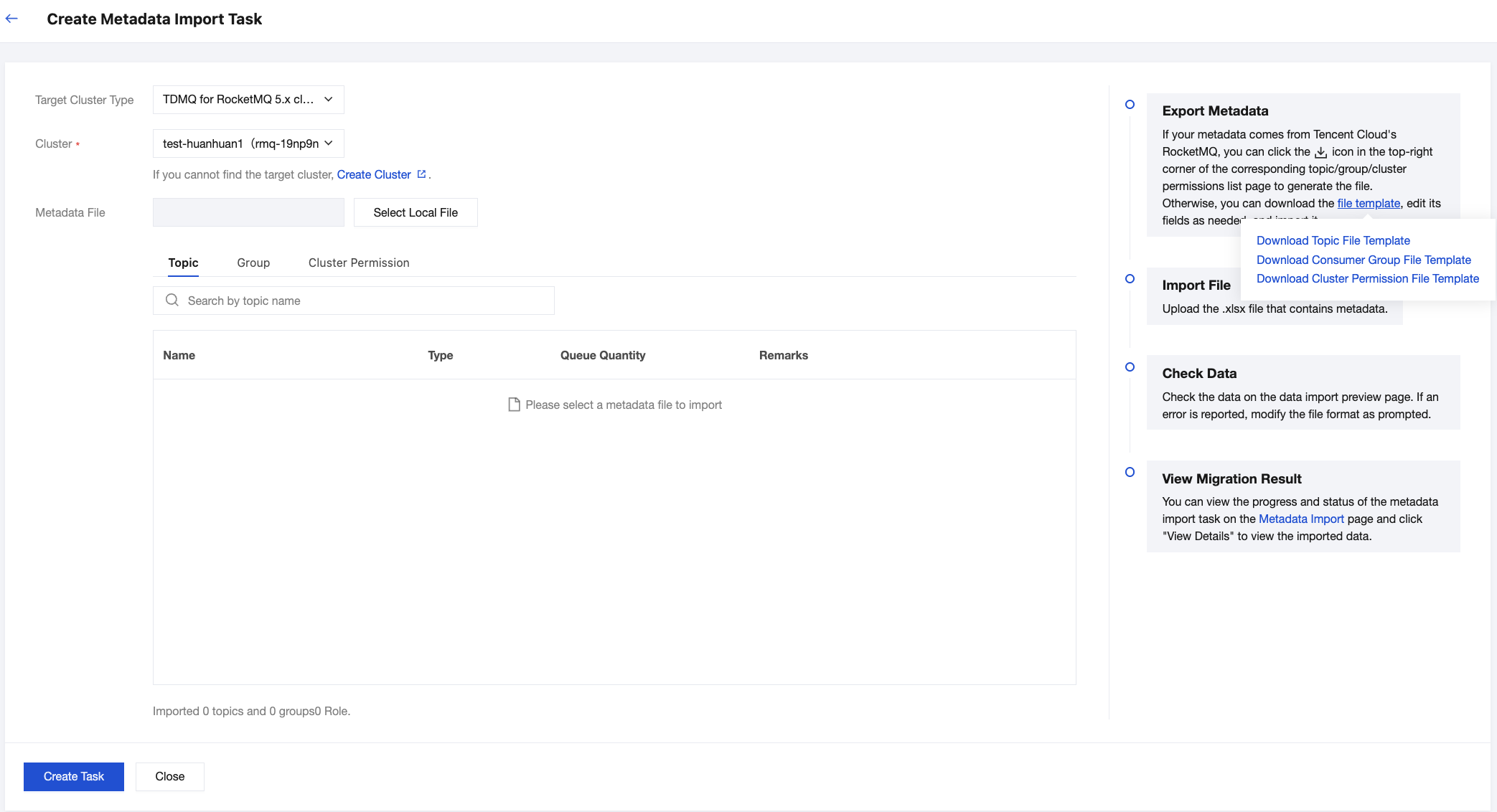Click the View Migration Result step circle
1497x812 pixels.
pos(1130,472)
